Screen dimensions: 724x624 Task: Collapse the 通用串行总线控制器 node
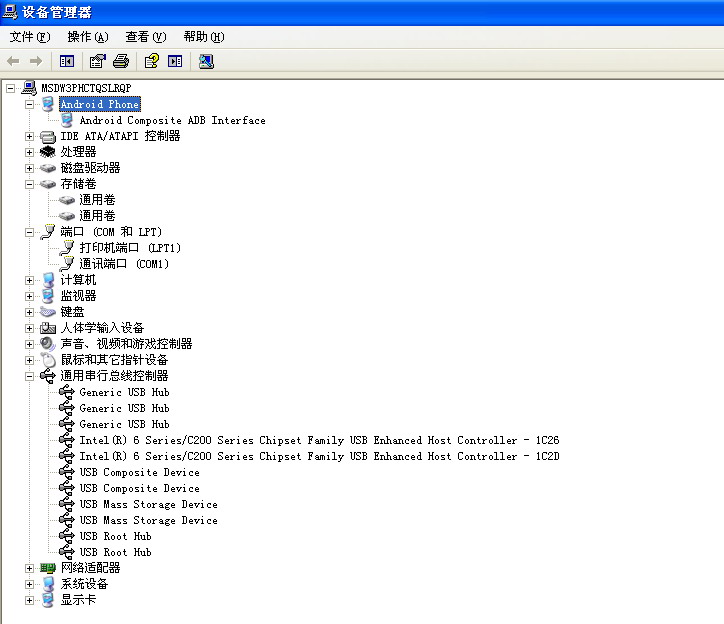[x=29, y=376]
